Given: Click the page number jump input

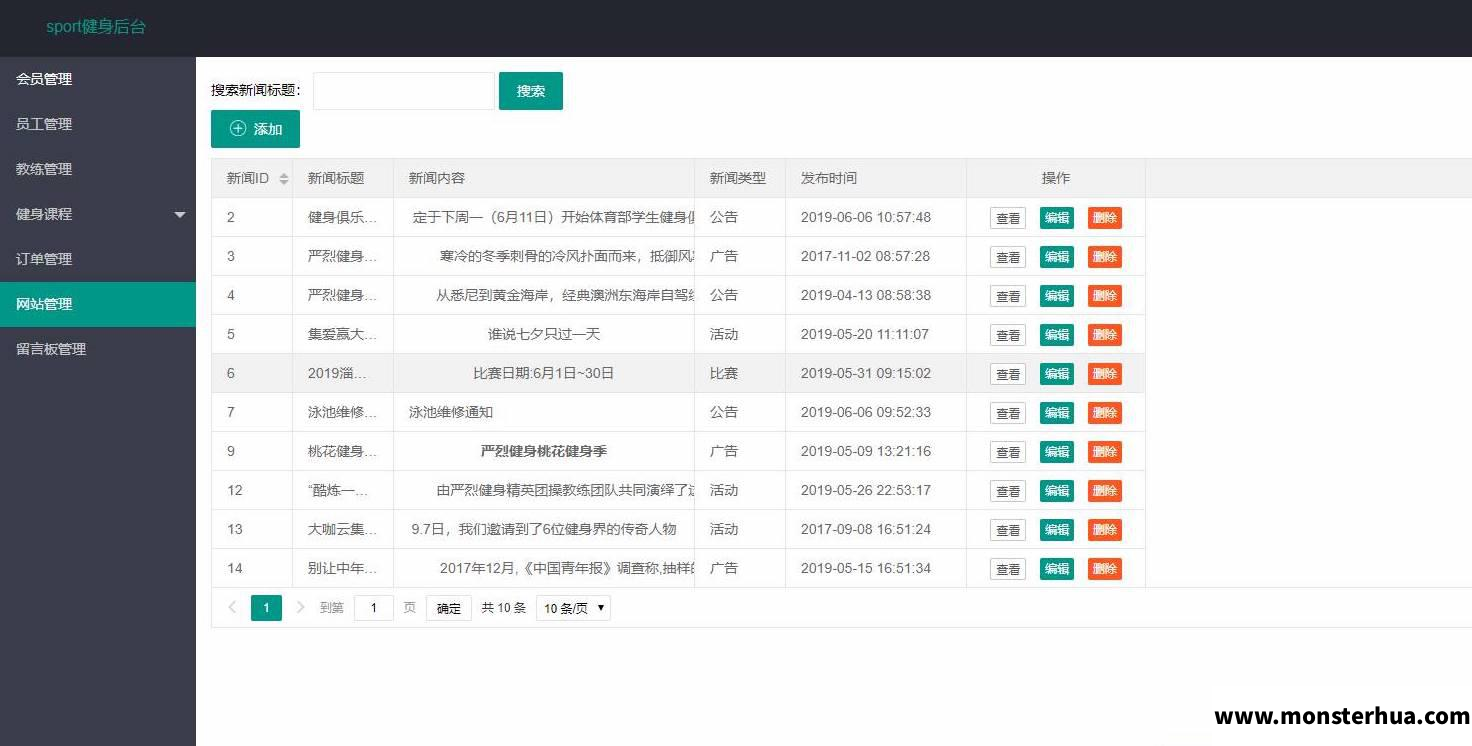Looking at the screenshot, I should (374, 608).
